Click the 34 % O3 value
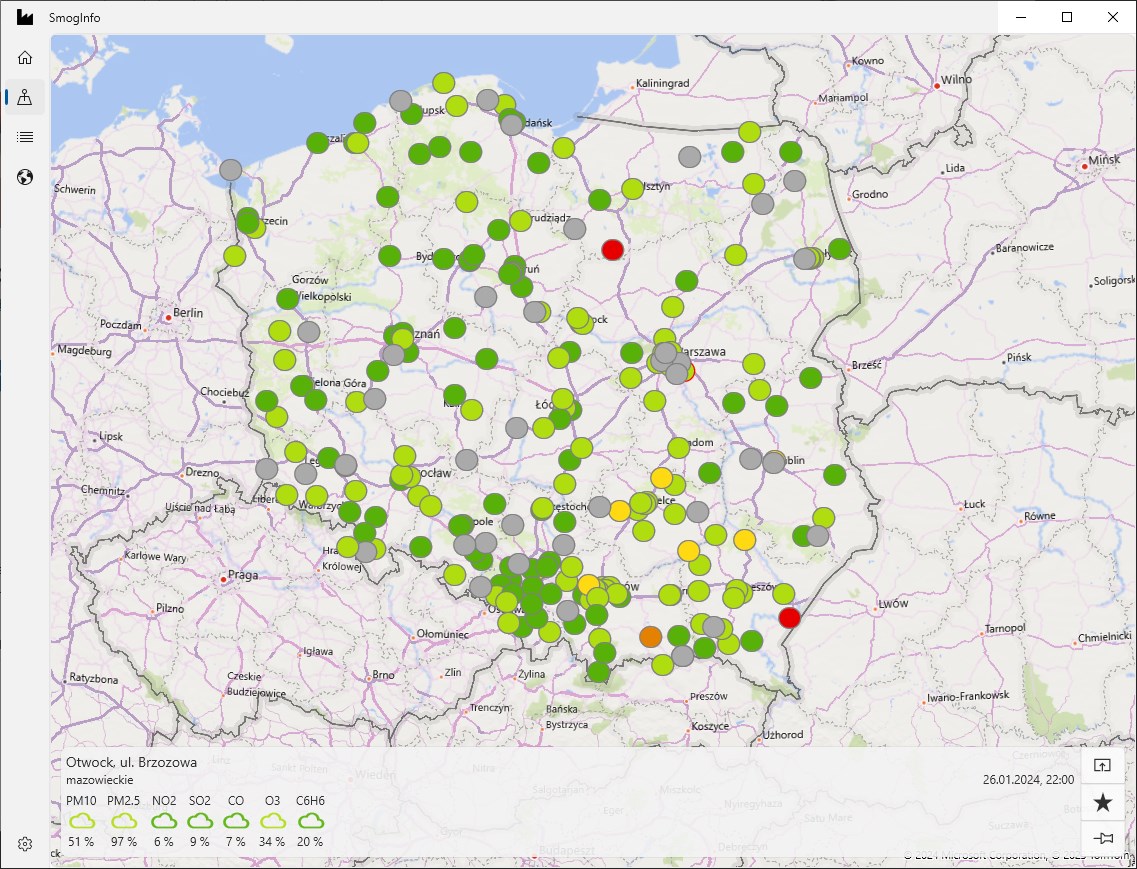Screen dimensions: 1137x869 coord(273,842)
